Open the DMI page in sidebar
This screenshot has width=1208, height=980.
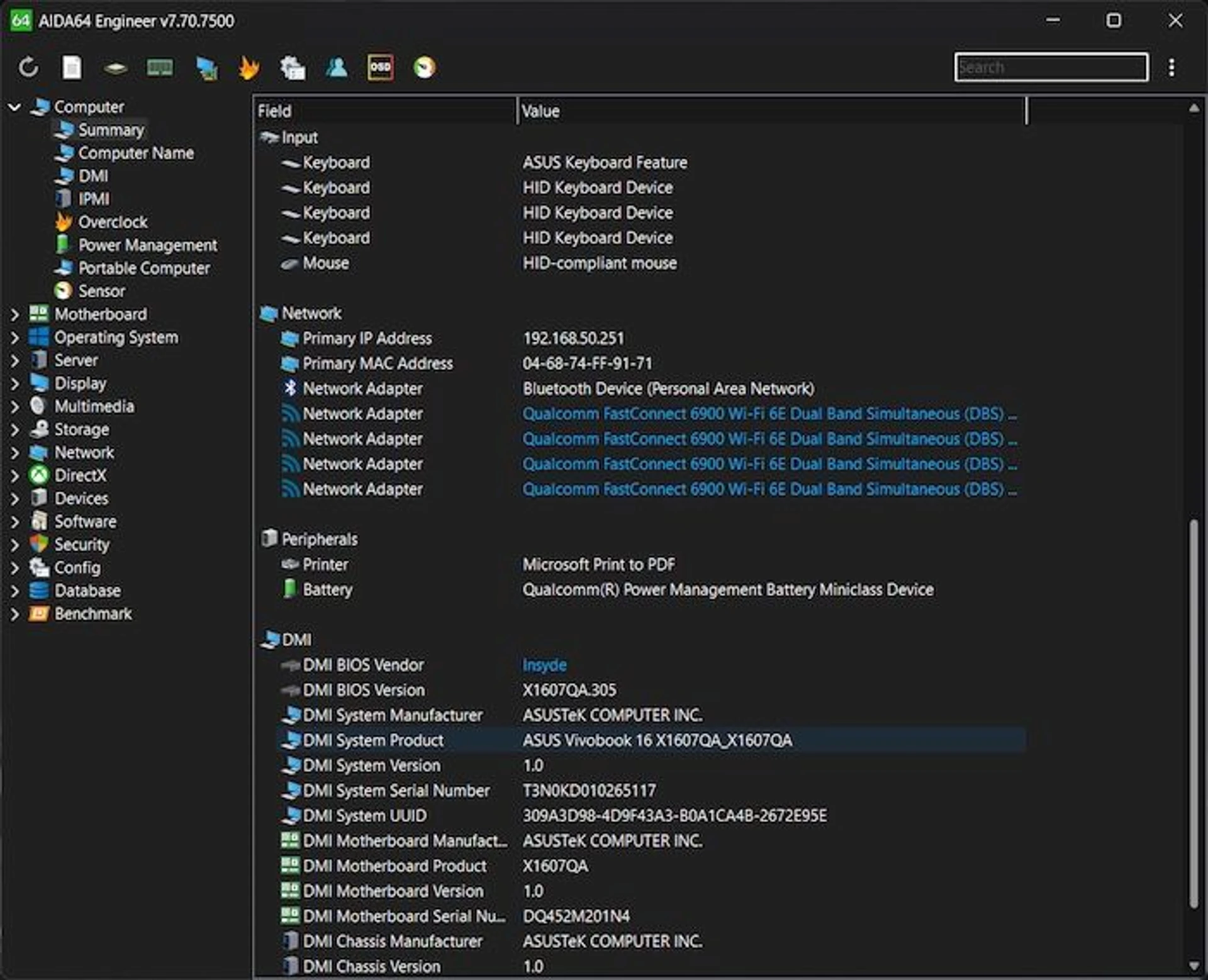coord(93,176)
